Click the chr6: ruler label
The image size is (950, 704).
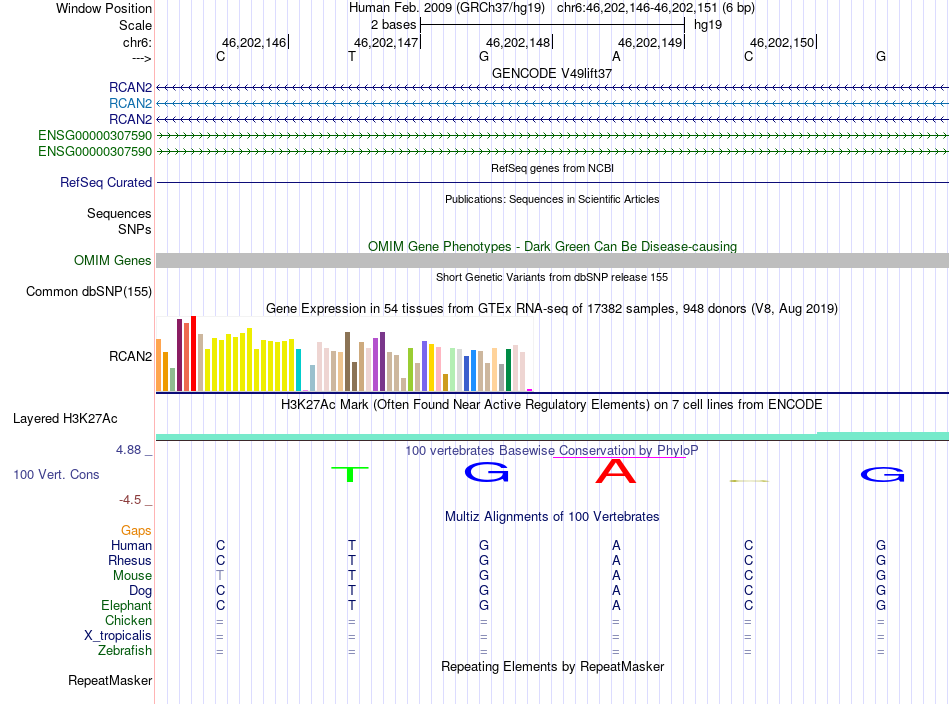click(137, 42)
